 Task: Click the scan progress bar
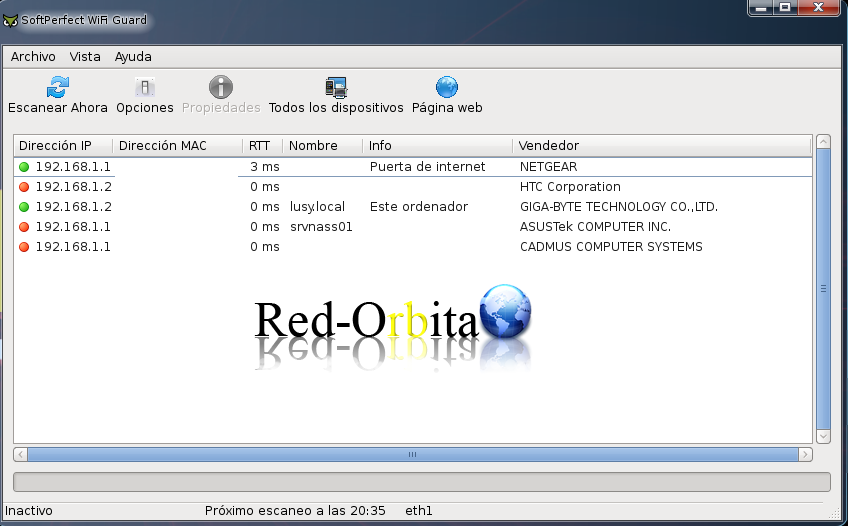(x=421, y=482)
